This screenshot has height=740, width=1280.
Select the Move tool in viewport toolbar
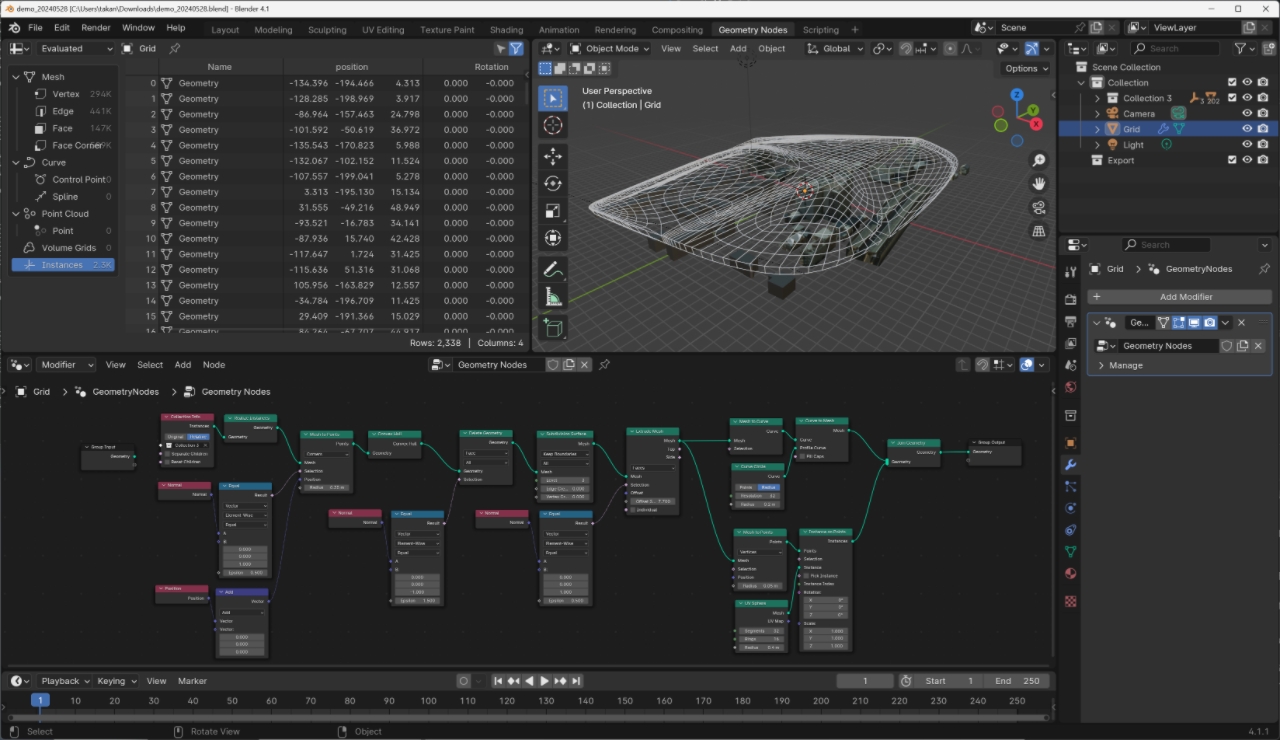pos(553,156)
